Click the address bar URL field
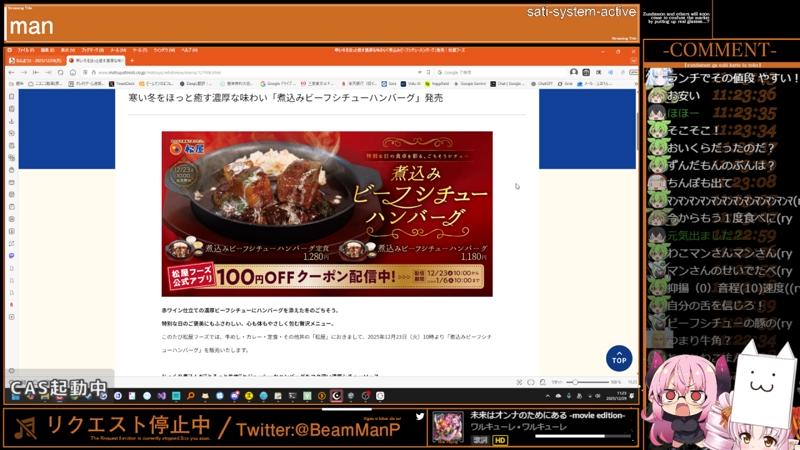Viewport: 800px width, 450px height. pyautogui.click(x=255, y=72)
